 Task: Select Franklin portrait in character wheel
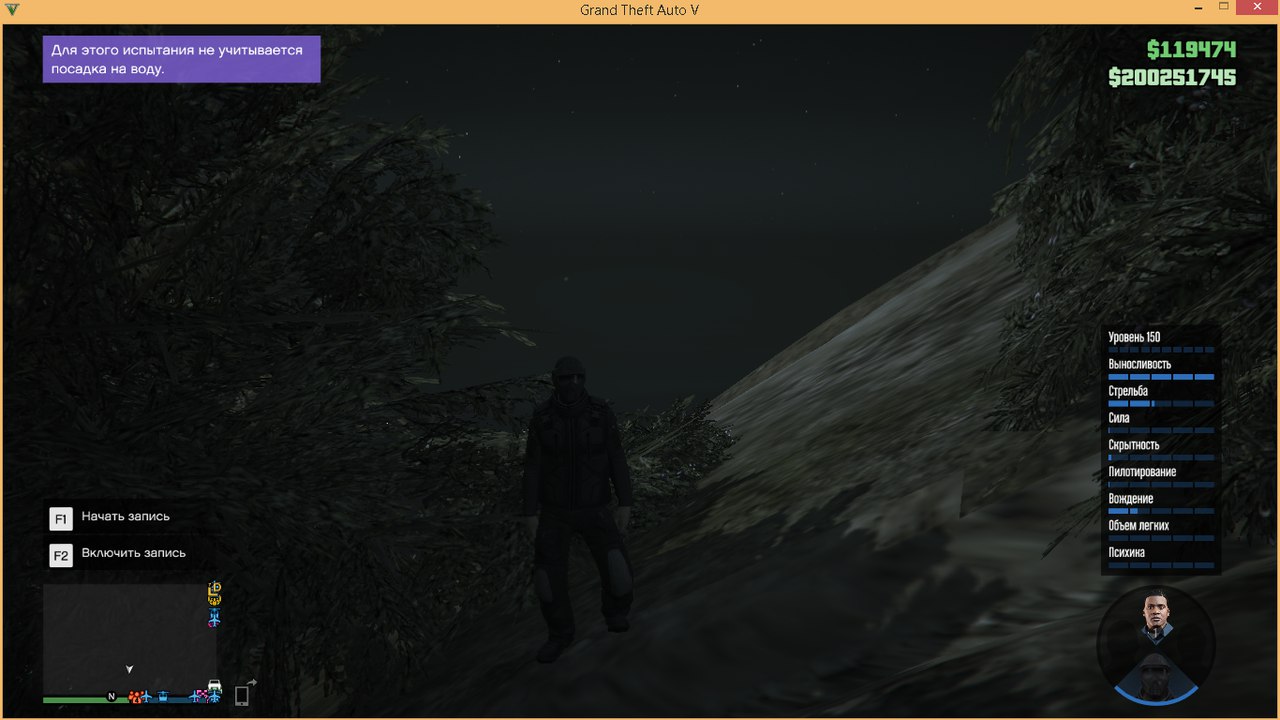(x=1156, y=618)
